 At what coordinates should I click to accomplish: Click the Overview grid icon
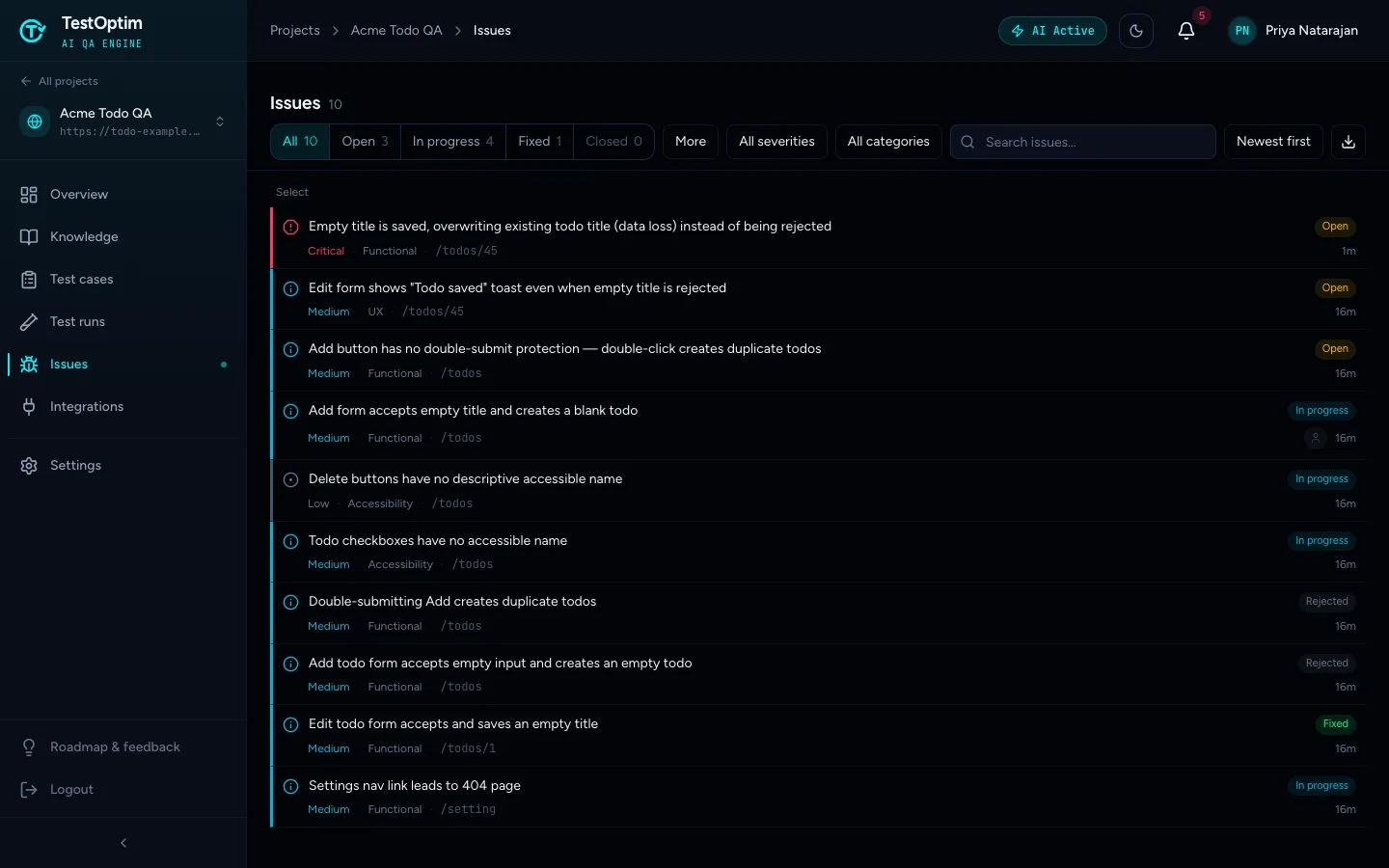coord(29,195)
